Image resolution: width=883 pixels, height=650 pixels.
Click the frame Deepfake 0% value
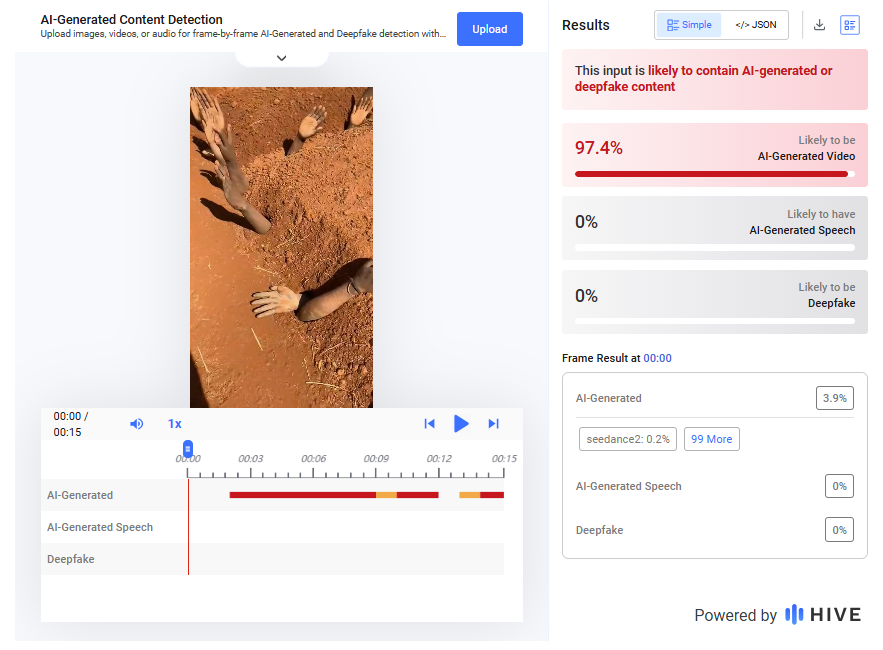839,530
